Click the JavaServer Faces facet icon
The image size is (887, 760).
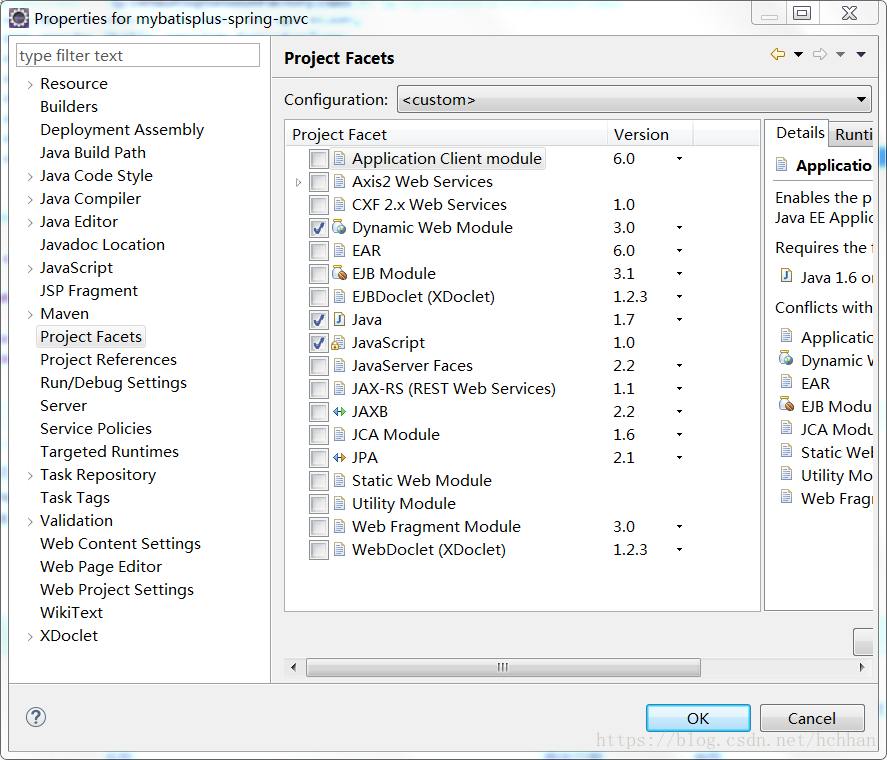click(339, 366)
